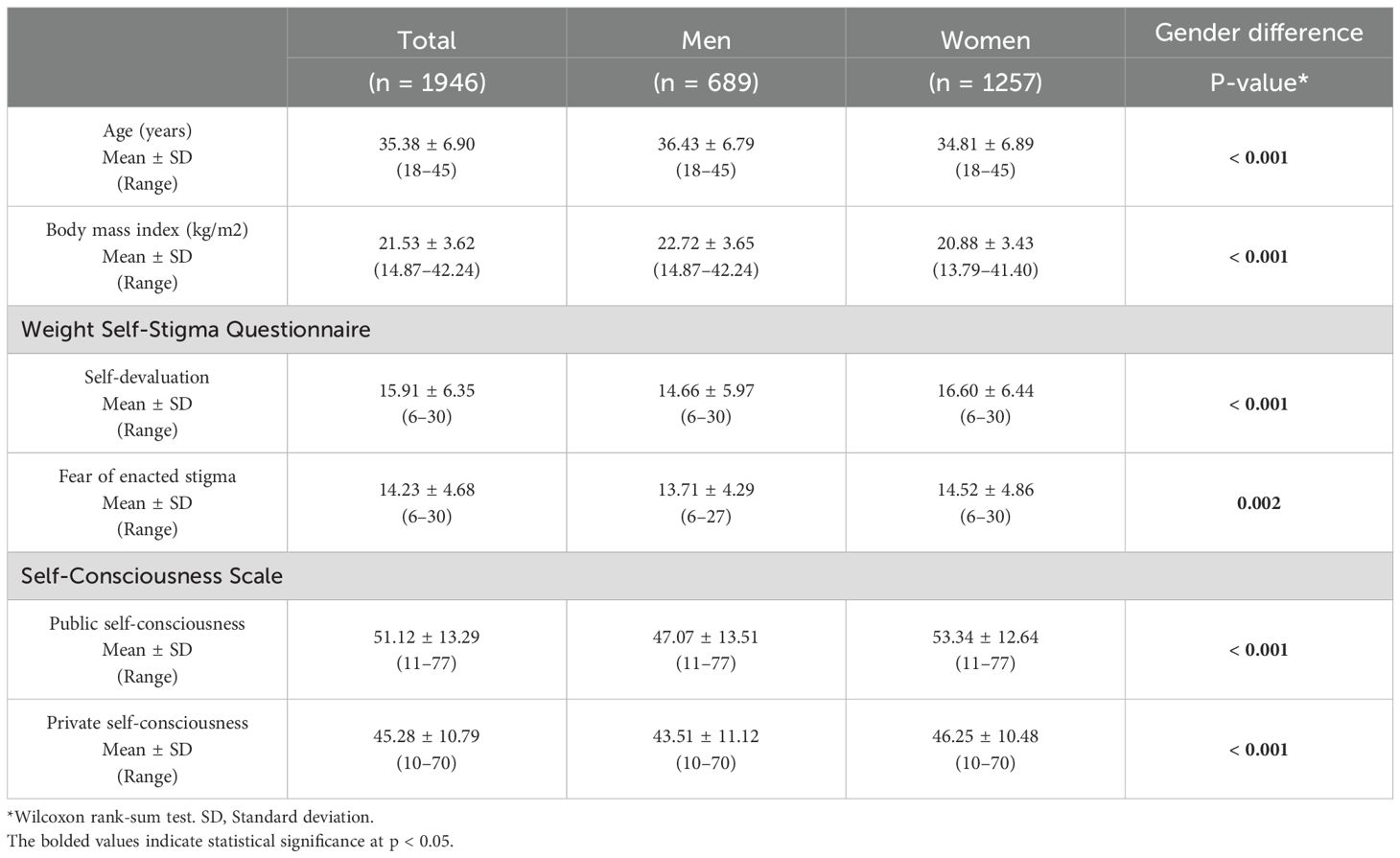This screenshot has width=1400, height=858.
Task: Click men's public self-consciousness 47.07 ± 13.51
Action: [x=706, y=638]
